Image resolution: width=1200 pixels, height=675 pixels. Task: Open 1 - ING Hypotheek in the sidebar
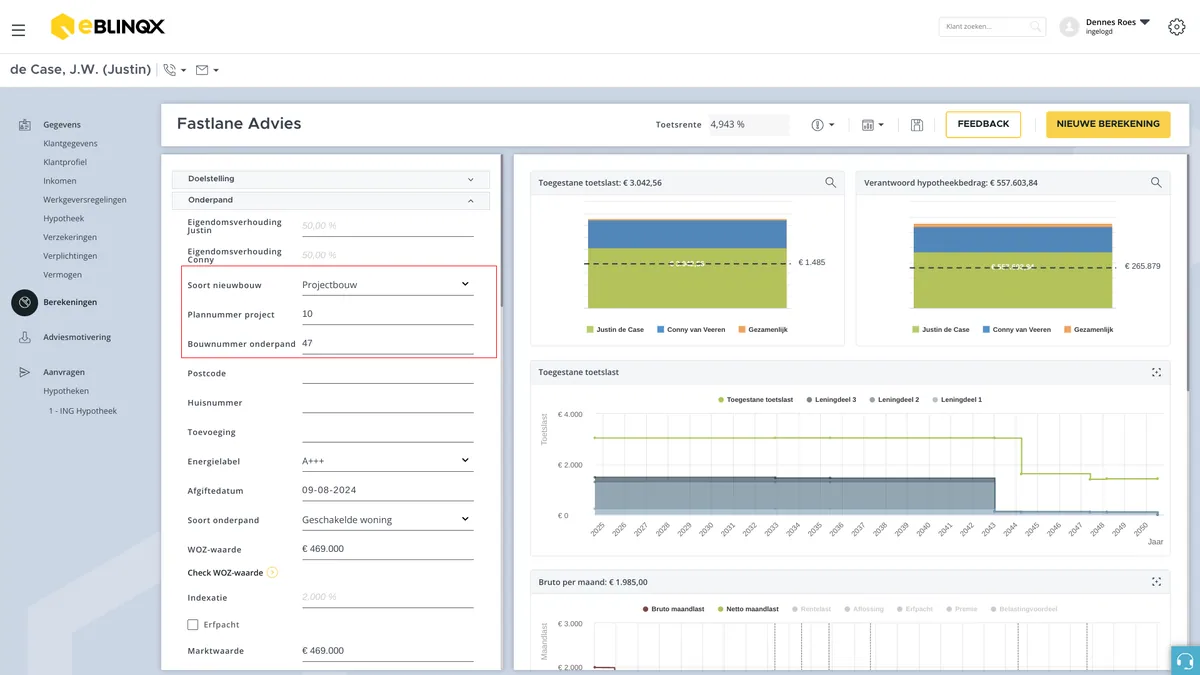click(83, 411)
